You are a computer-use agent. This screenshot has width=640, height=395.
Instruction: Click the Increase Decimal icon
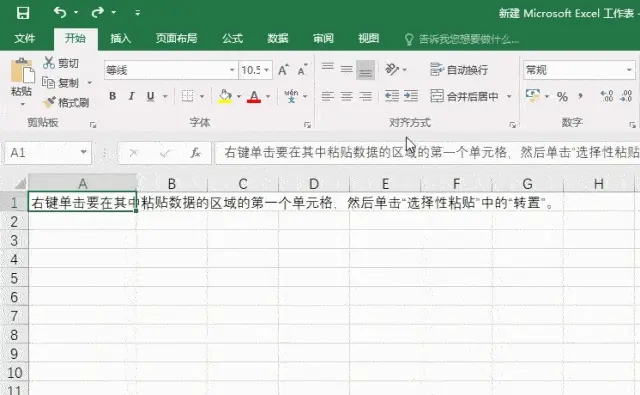pos(607,96)
